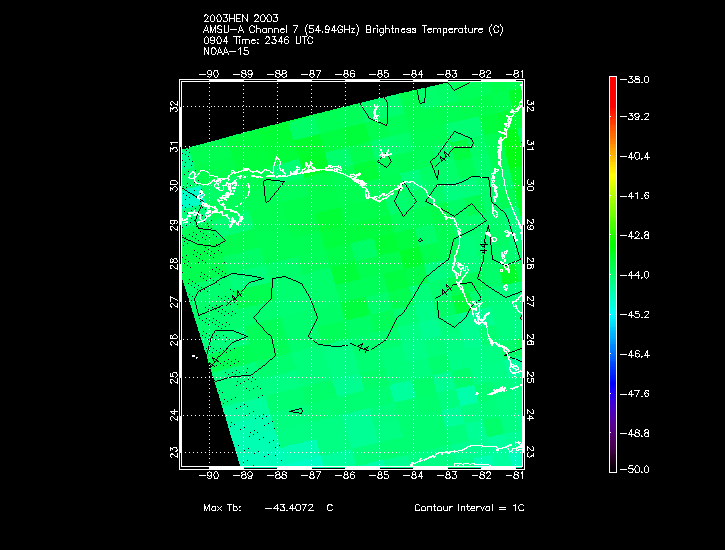The image size is (725, 550).
Task: Select the "-46.4" colorbar tick value
Action: click(x=635, y=354)
